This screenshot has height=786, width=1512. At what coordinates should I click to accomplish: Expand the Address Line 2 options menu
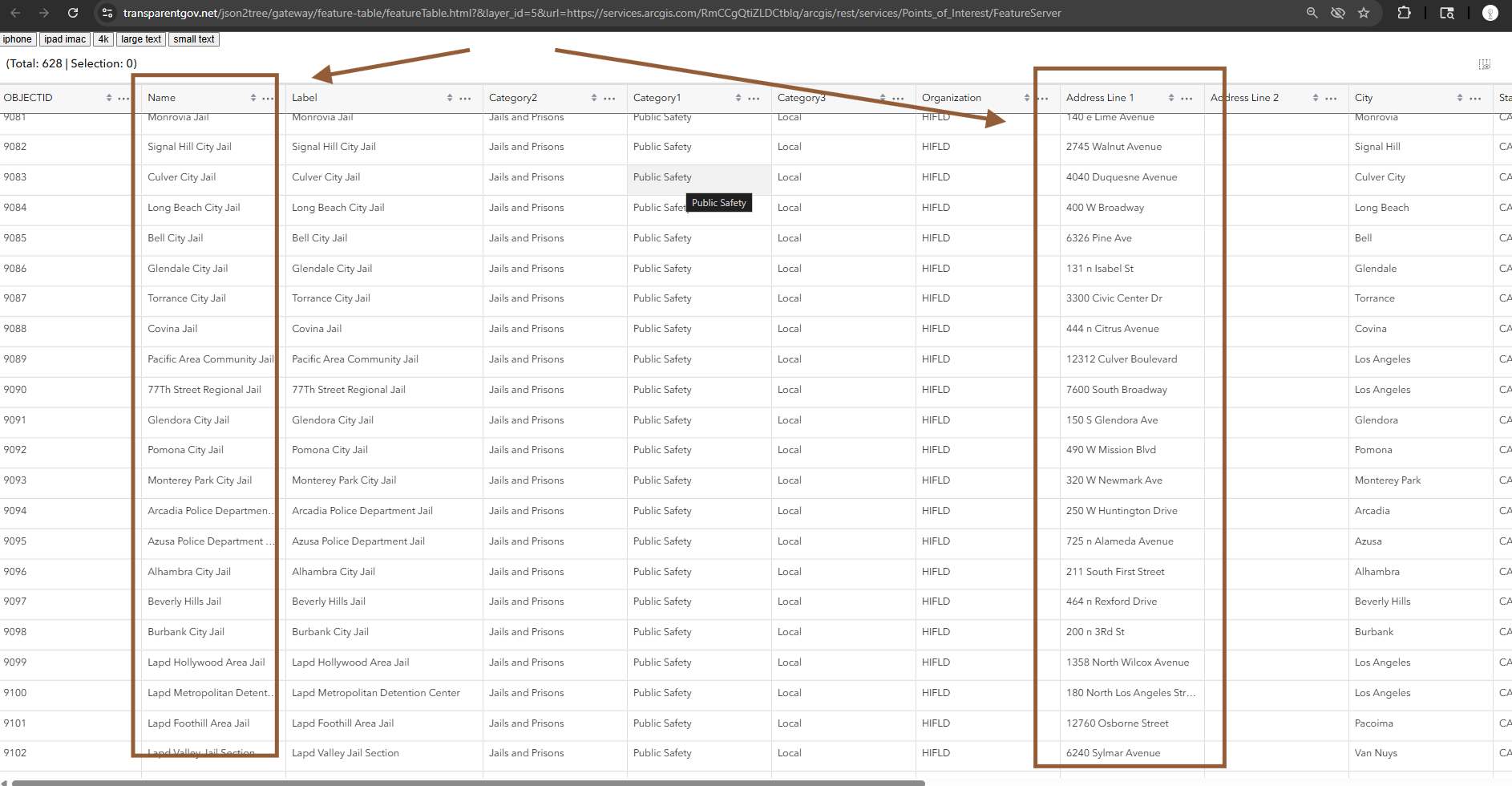[1331, 98]
